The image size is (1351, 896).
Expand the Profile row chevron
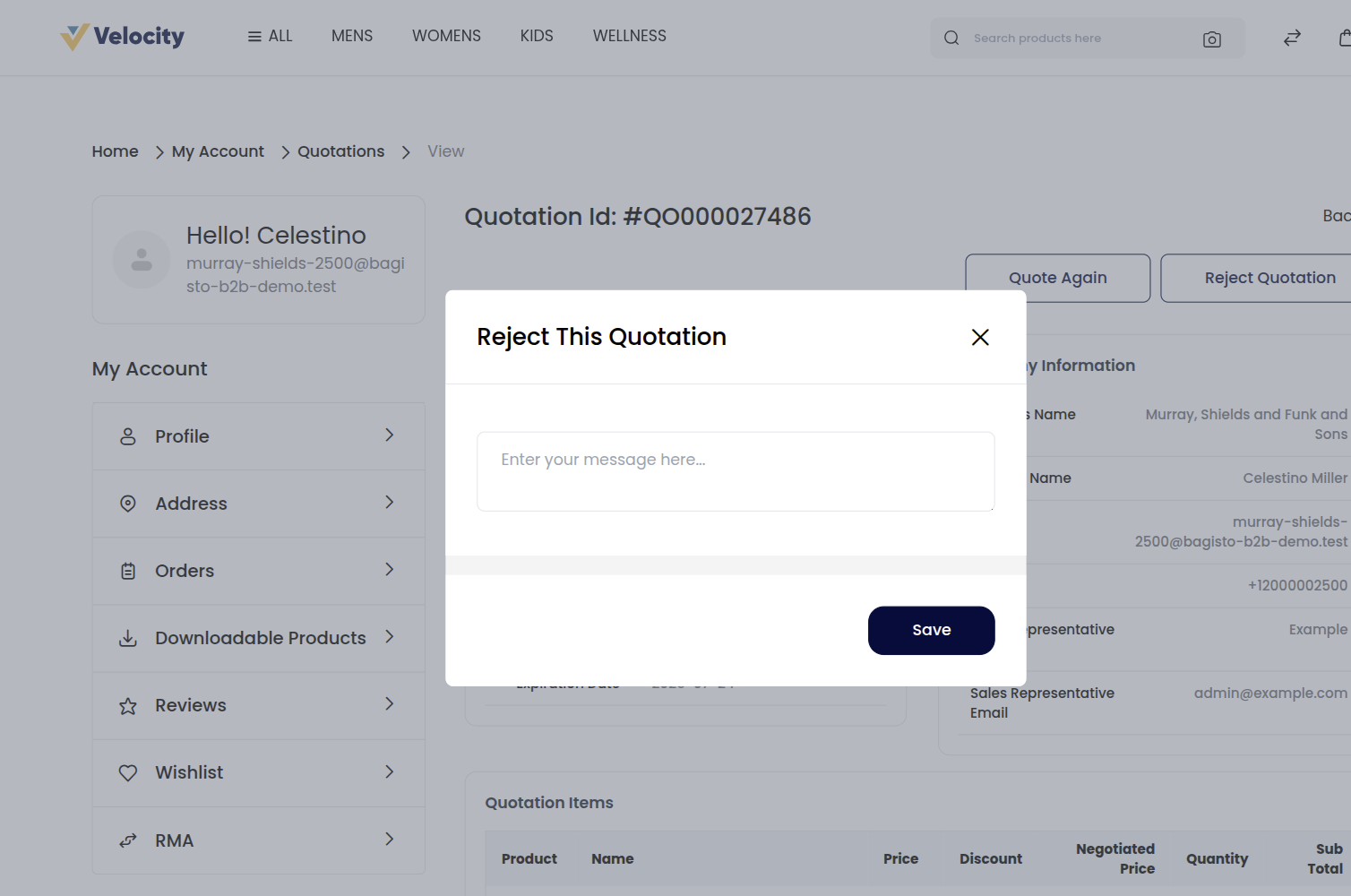point(390,435)
